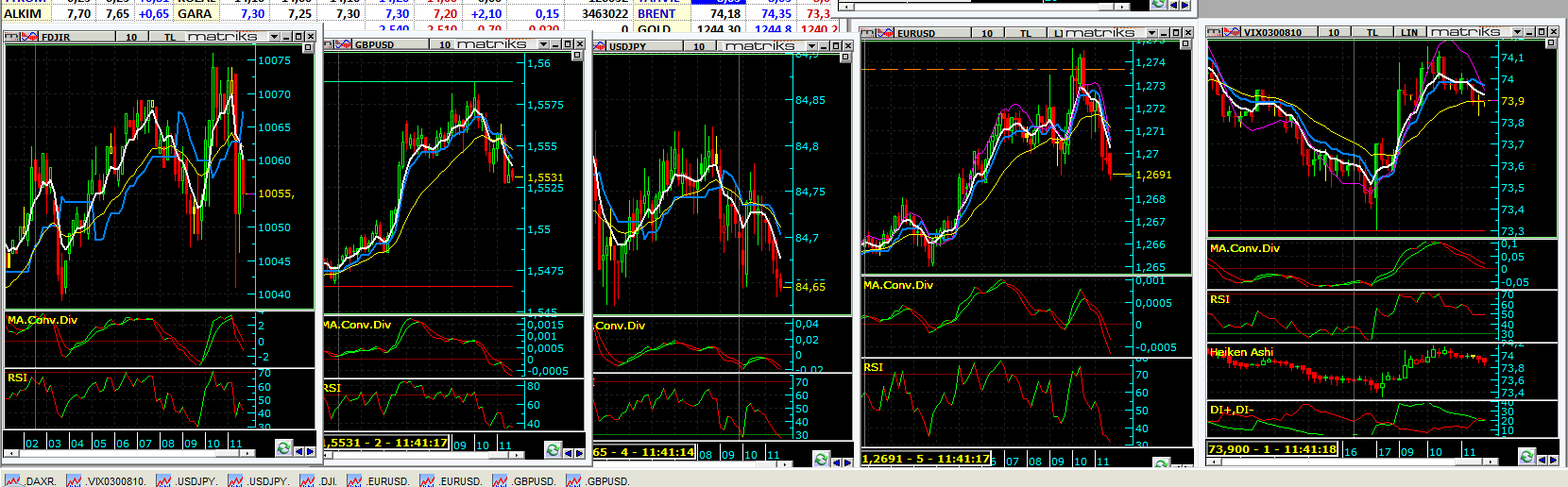Click the wave chart icon in the GBPUSD title bar
The height and width of the screenshot is (487, 1568).
[344, 44]
